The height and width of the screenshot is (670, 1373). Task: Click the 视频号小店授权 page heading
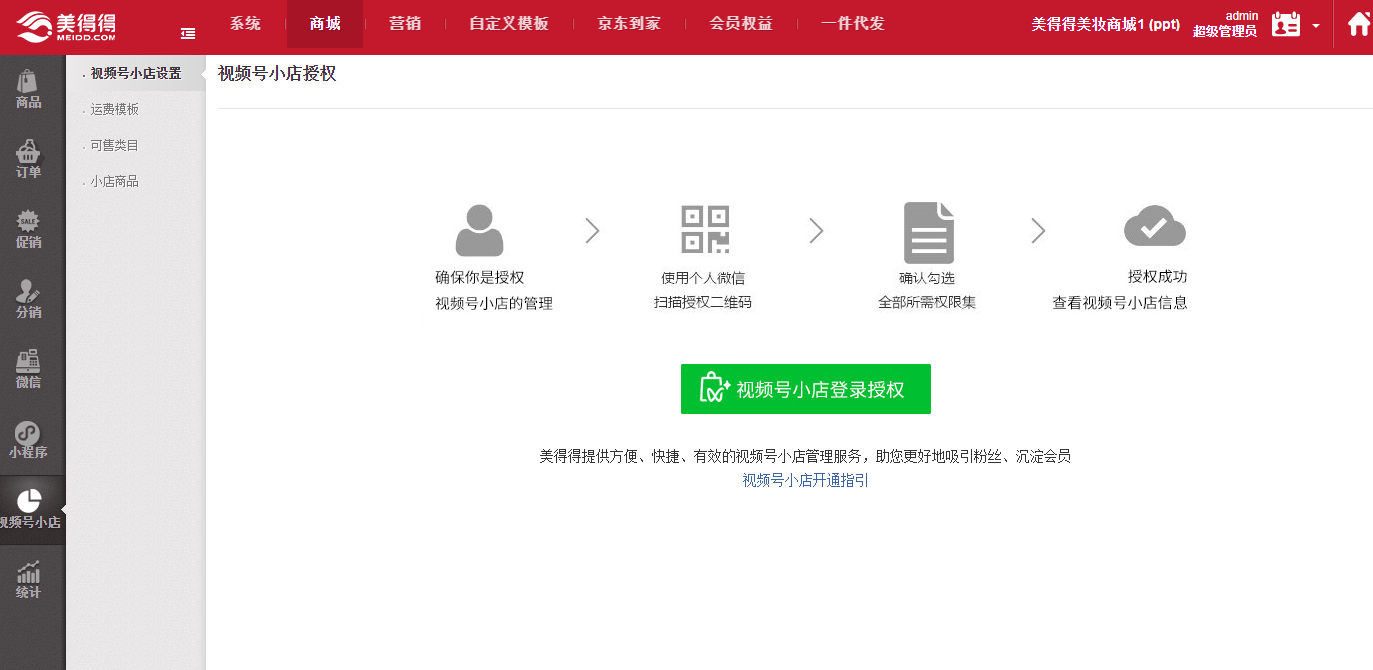277,73
